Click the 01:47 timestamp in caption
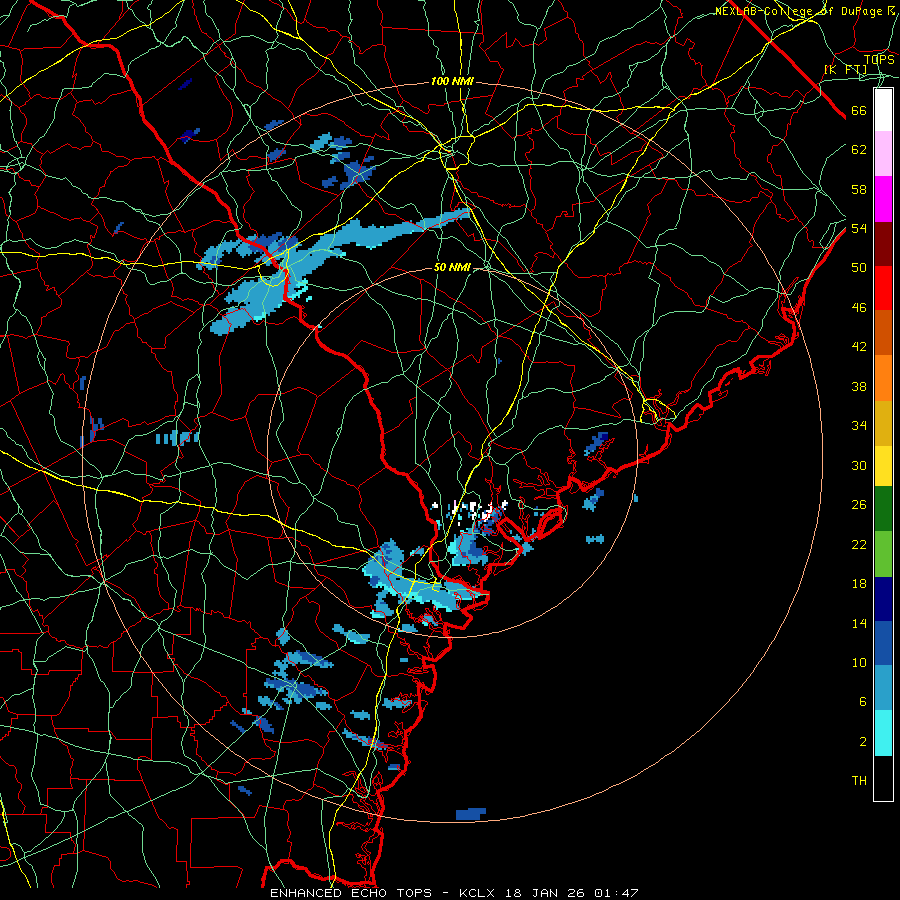Screen dimensions: 900x900 pos(616,893)
